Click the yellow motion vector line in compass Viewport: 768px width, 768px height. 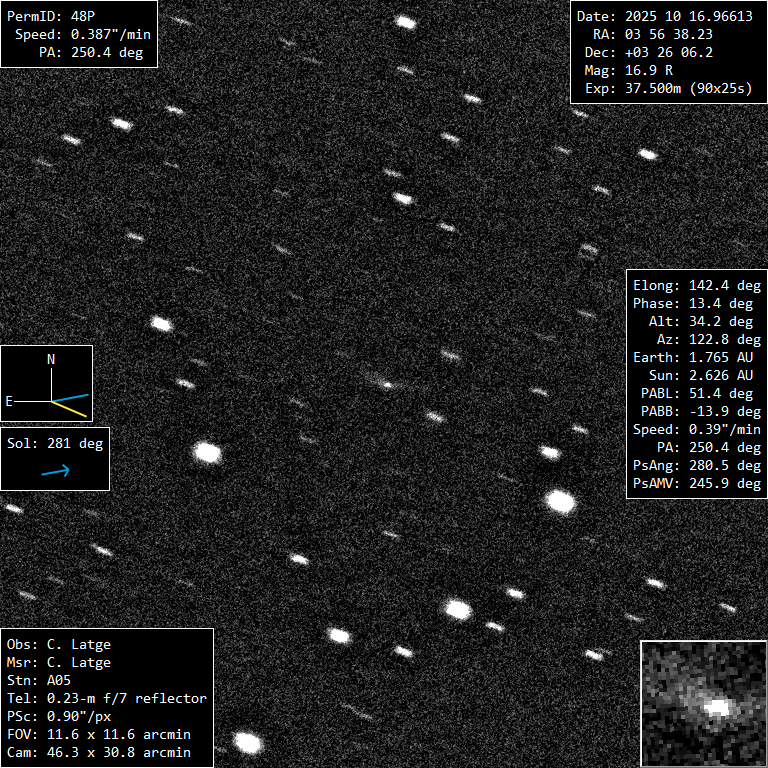coord(70,408)
